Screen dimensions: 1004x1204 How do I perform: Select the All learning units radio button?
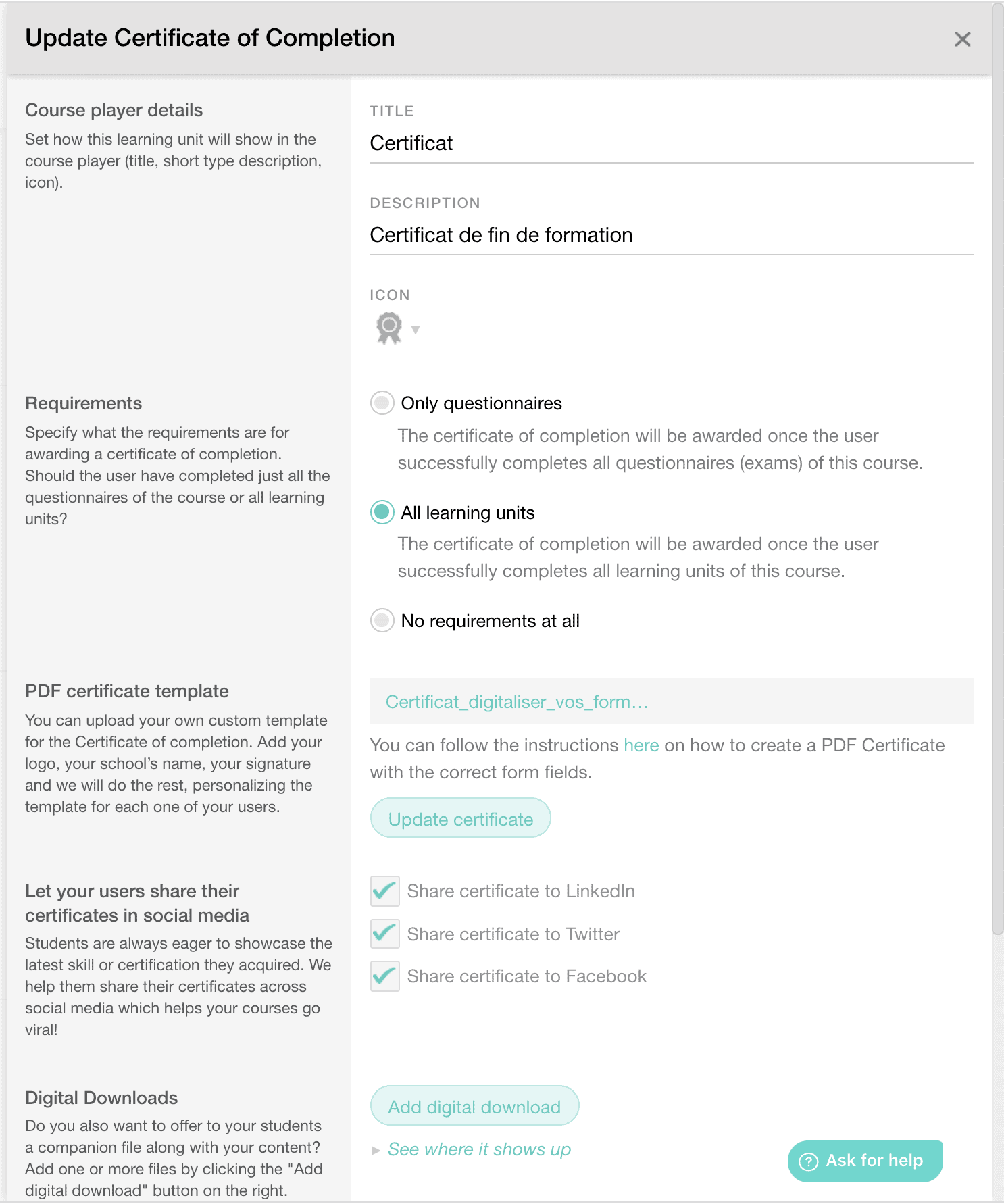(382, 512)
